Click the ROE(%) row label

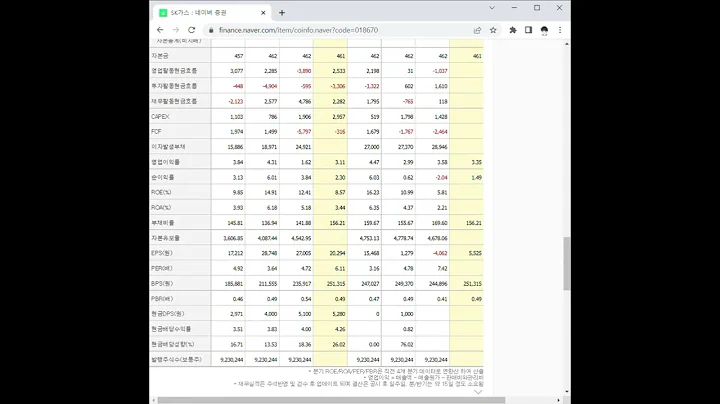[x=161, y=192]
